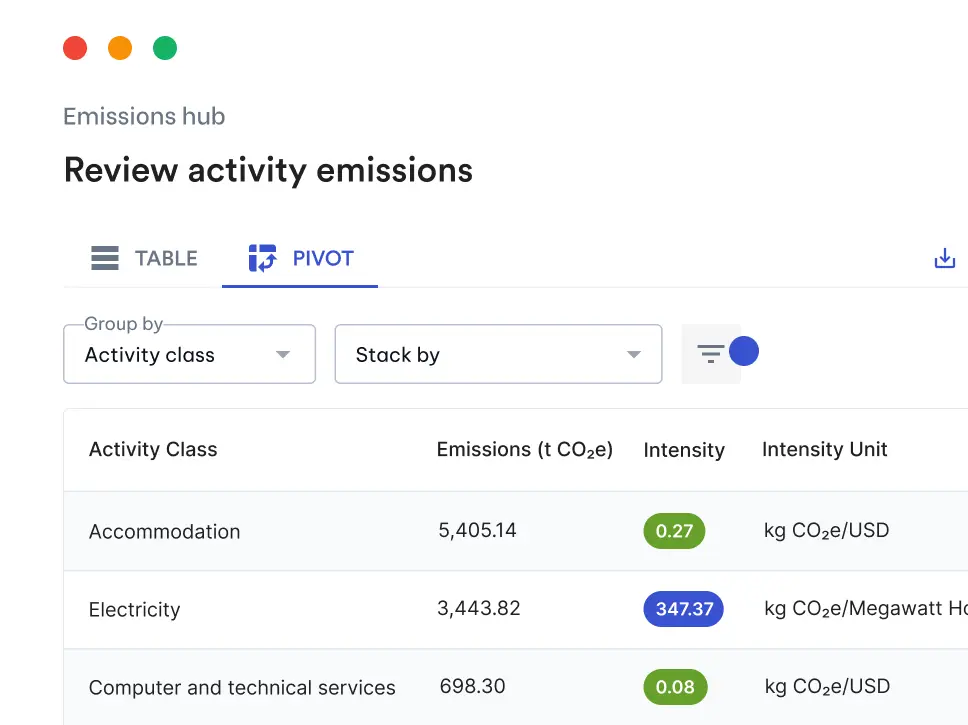Click the blue Intensity badge for Electricity
The height and width of the screenshot is (725, 968).
click(683, 609)
